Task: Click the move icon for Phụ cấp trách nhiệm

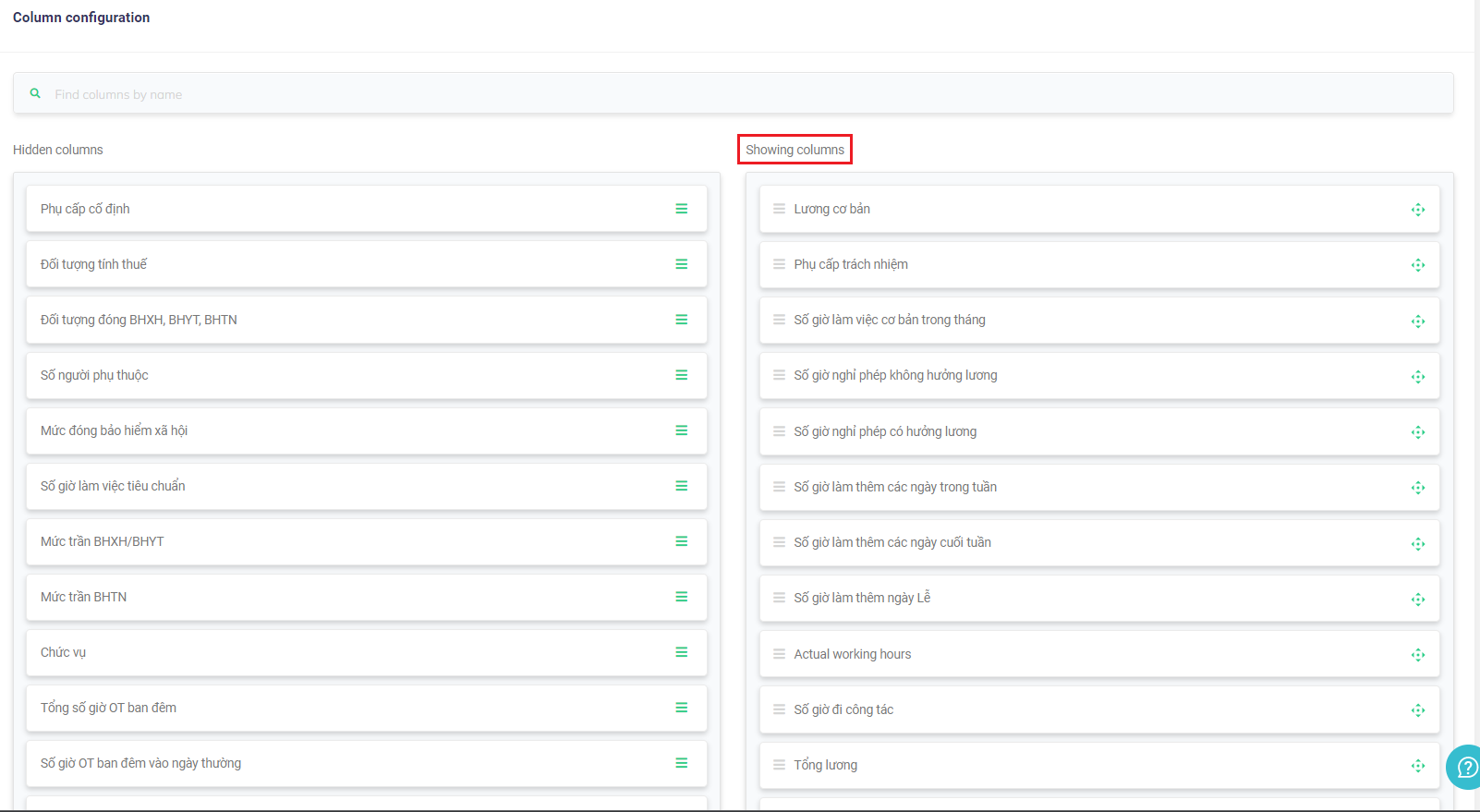Action: coord(1418,265)
